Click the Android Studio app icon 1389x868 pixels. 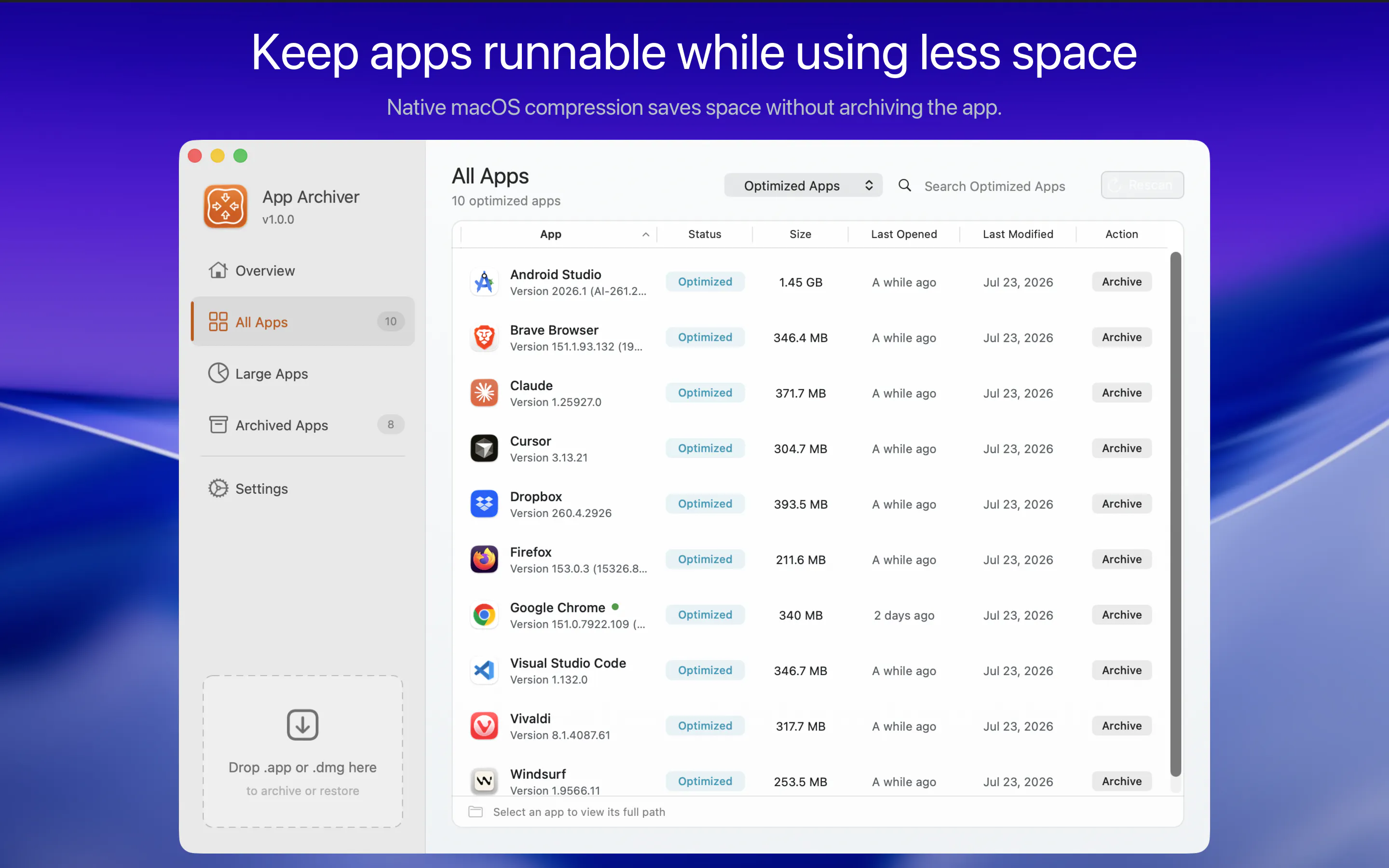(x=484, y=282)
